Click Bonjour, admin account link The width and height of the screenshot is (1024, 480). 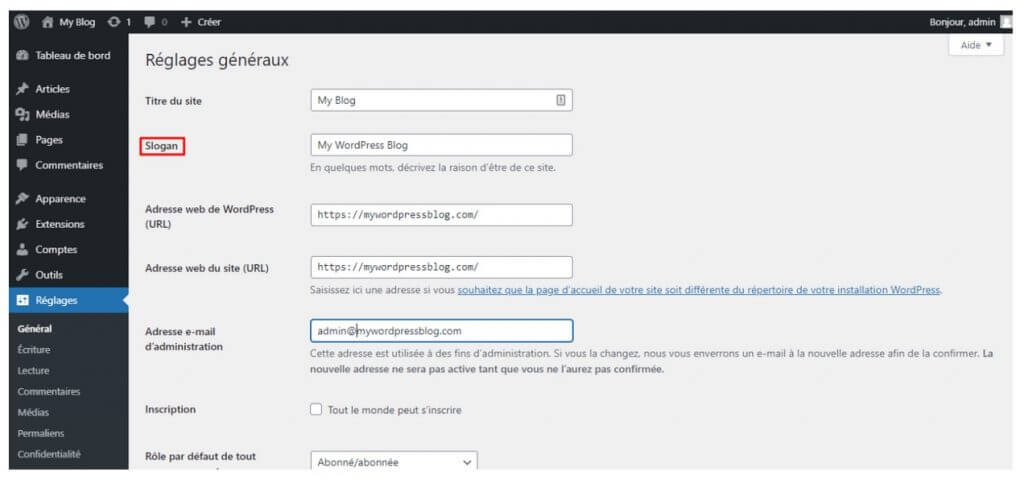pos(963,22)
